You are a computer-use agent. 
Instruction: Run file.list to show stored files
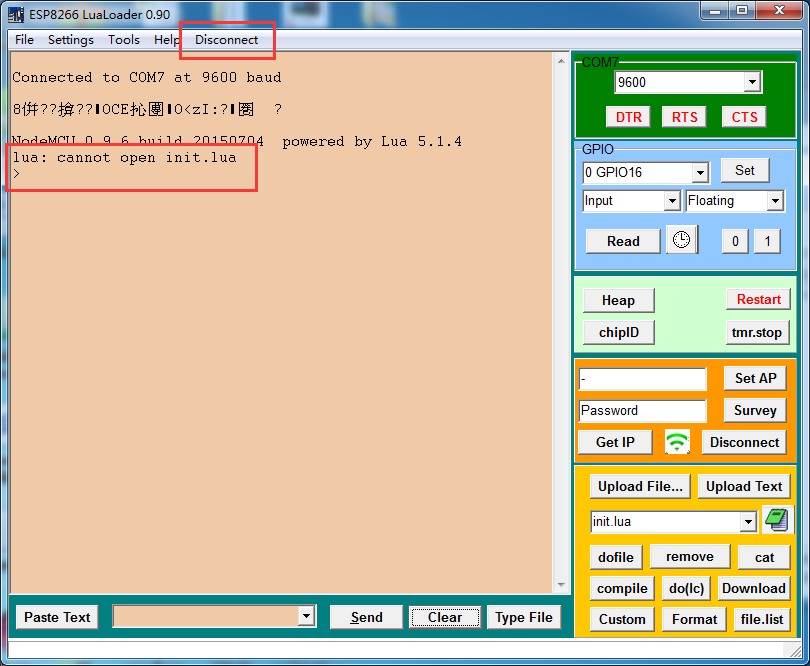(762, 619)
